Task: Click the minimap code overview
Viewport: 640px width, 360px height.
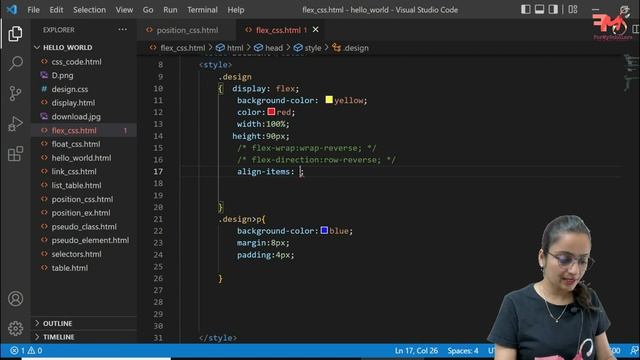Action: click(631, 73)
